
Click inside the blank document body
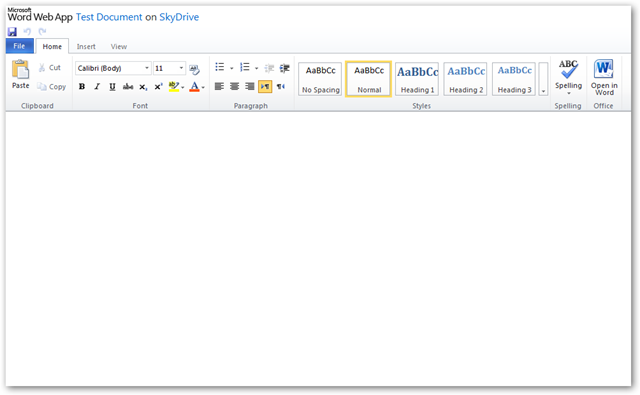pyautogui.click(x=318, y=249)
